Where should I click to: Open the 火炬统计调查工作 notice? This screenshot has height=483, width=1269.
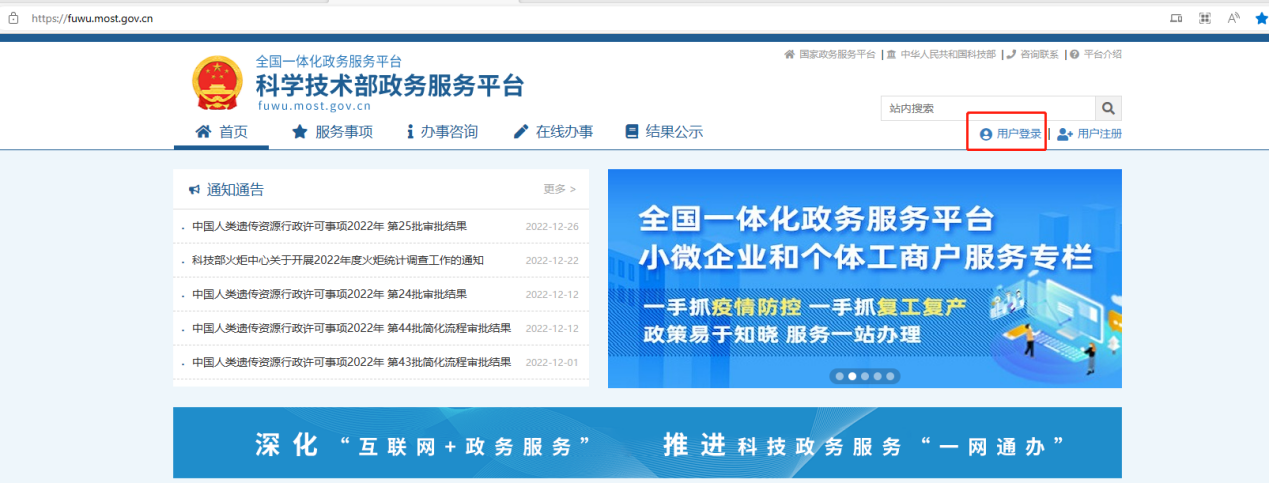point(338,260)
